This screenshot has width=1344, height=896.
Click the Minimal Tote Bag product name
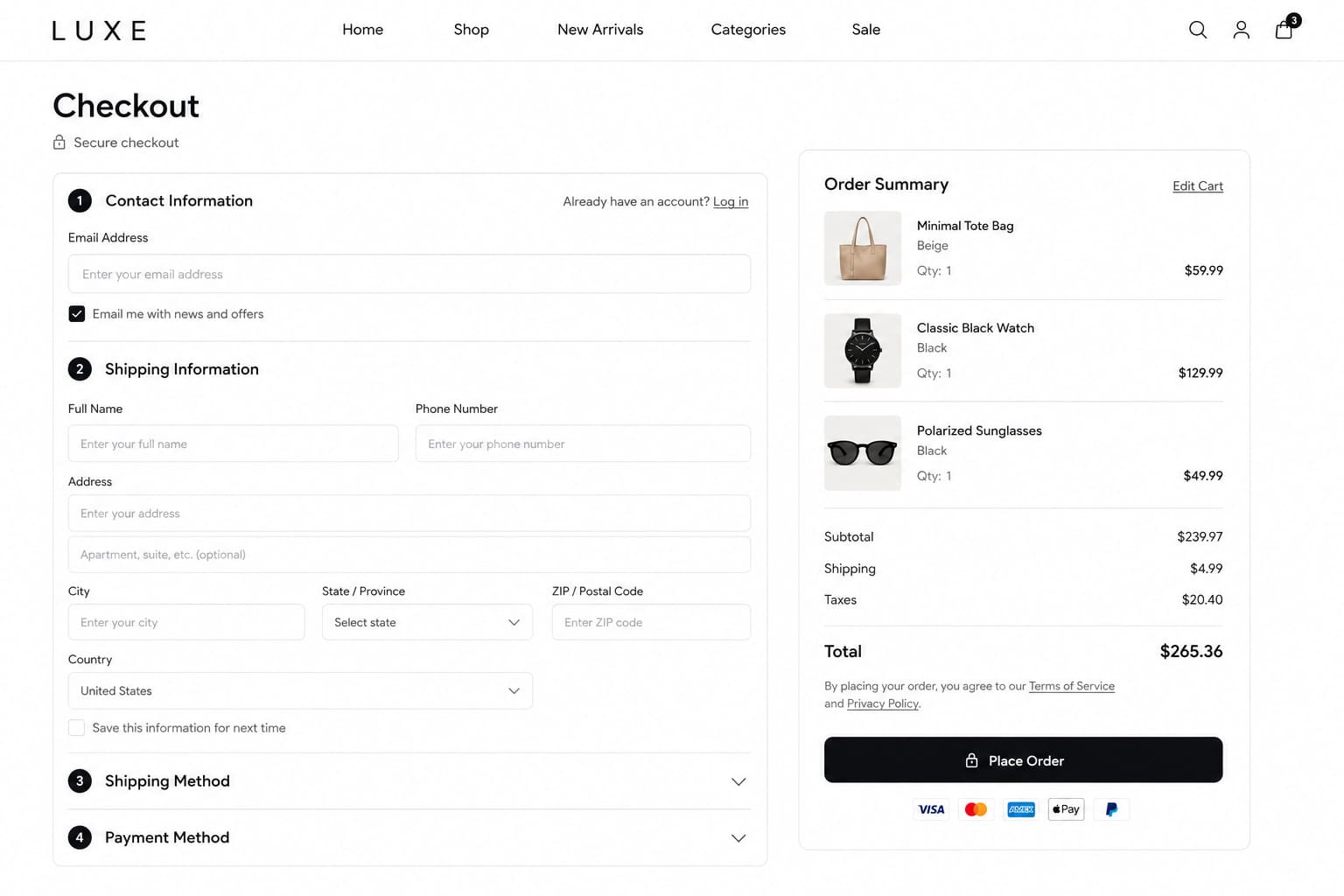tap(965, 226)
